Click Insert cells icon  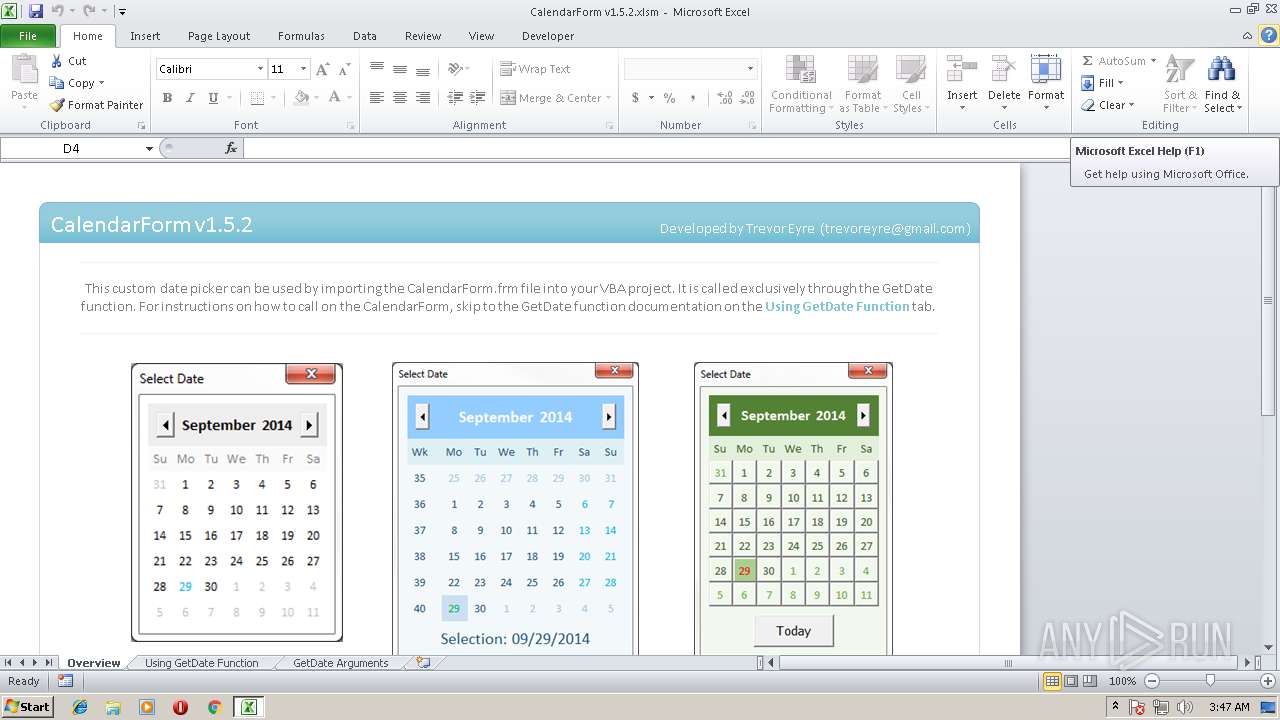(x=962, y=69)
